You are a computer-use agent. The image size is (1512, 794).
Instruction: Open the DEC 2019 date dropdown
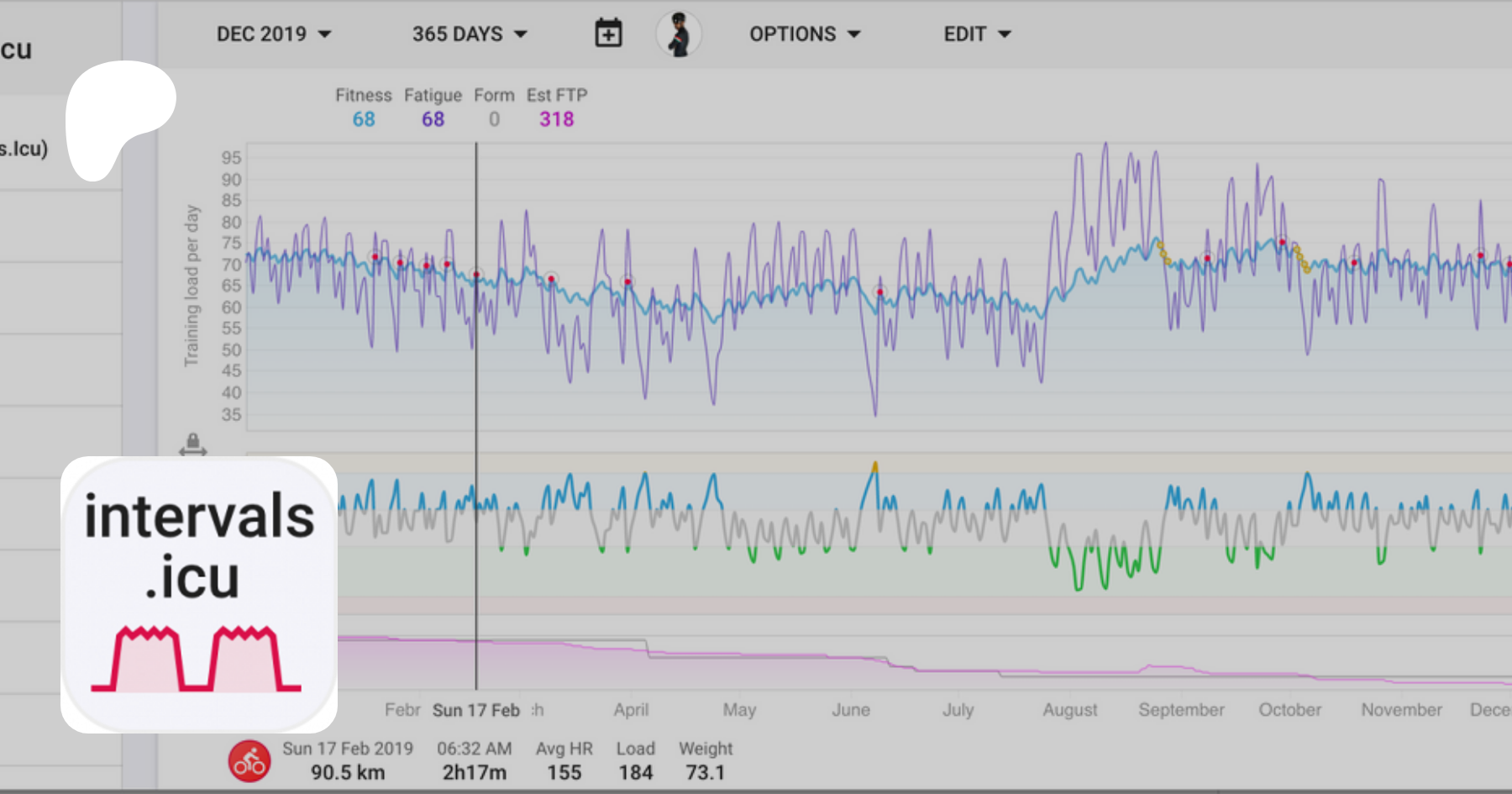click(x=273, y=34)
